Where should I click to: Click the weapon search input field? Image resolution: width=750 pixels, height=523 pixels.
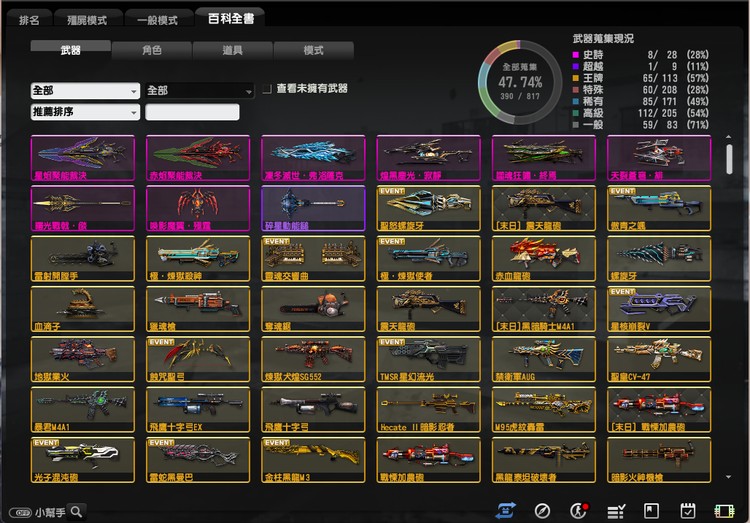coord(192,112)
